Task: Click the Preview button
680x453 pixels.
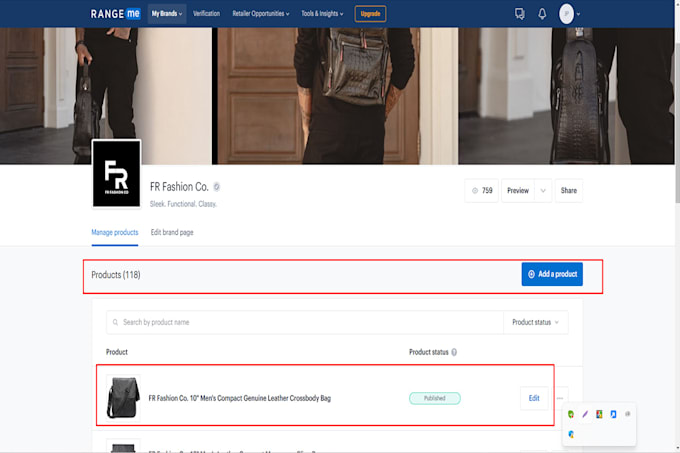Action: click(518, 191)
